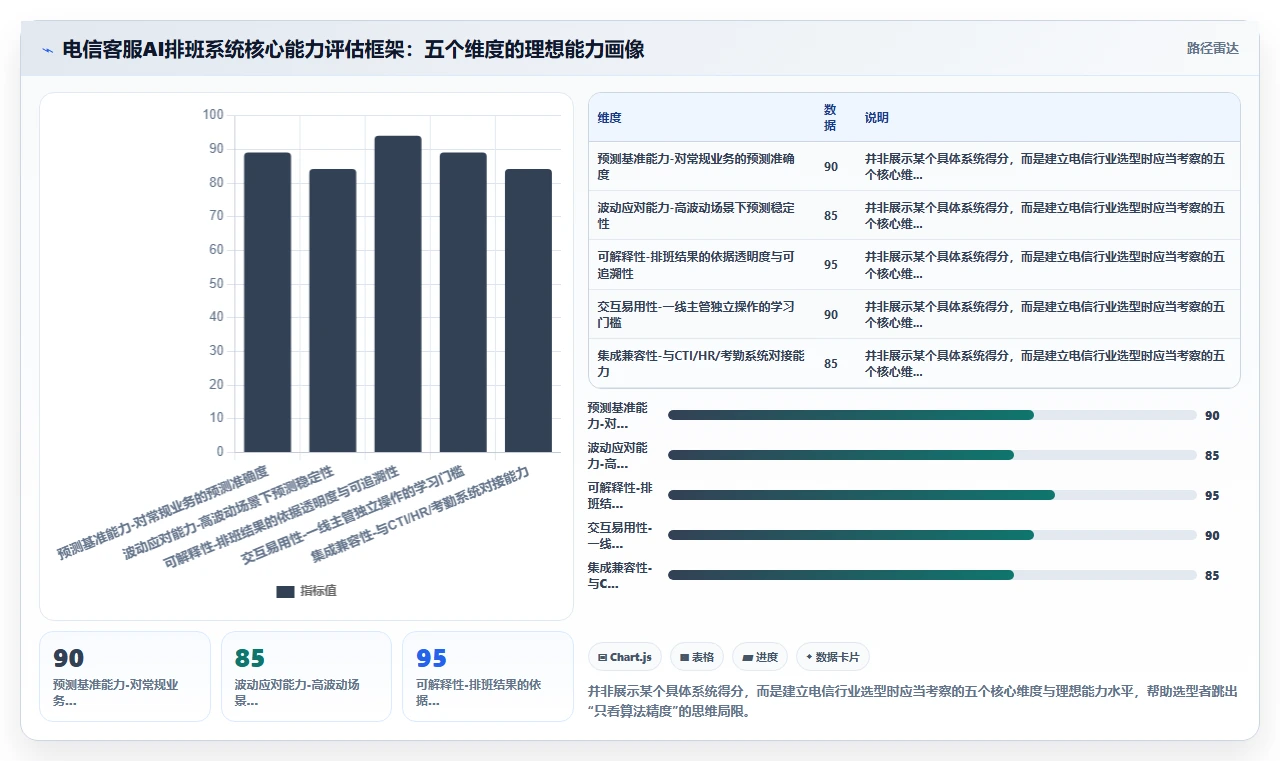The width and height of the screenshot is (1280, 761).
Task: Click value 95 in the 可解释性 table row
Action: click(x=831, y=265)
